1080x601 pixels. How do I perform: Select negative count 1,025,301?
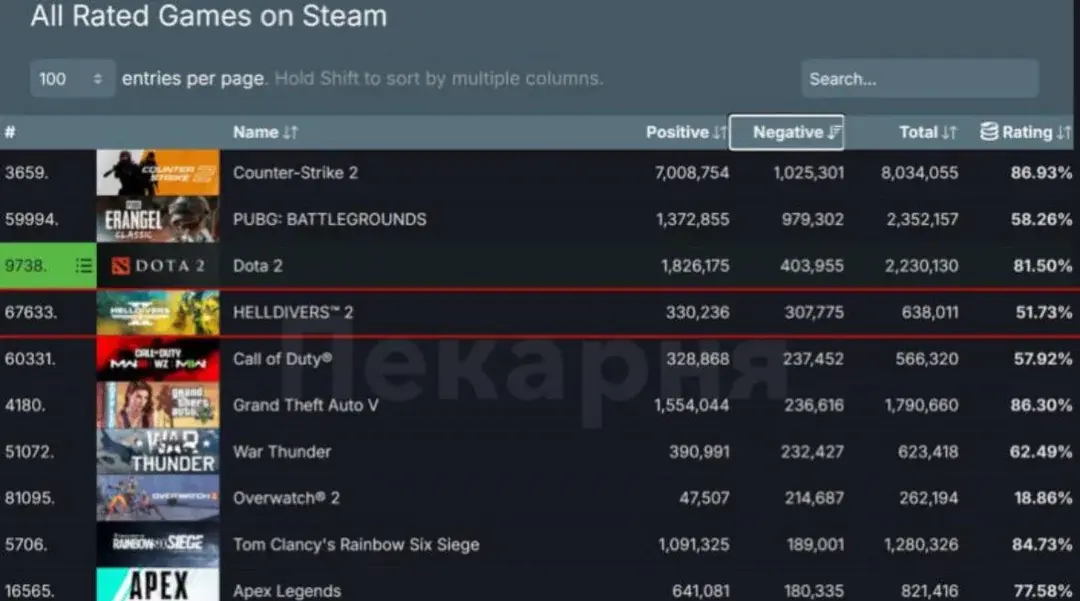pyautogui.click(x=809, y=173)
